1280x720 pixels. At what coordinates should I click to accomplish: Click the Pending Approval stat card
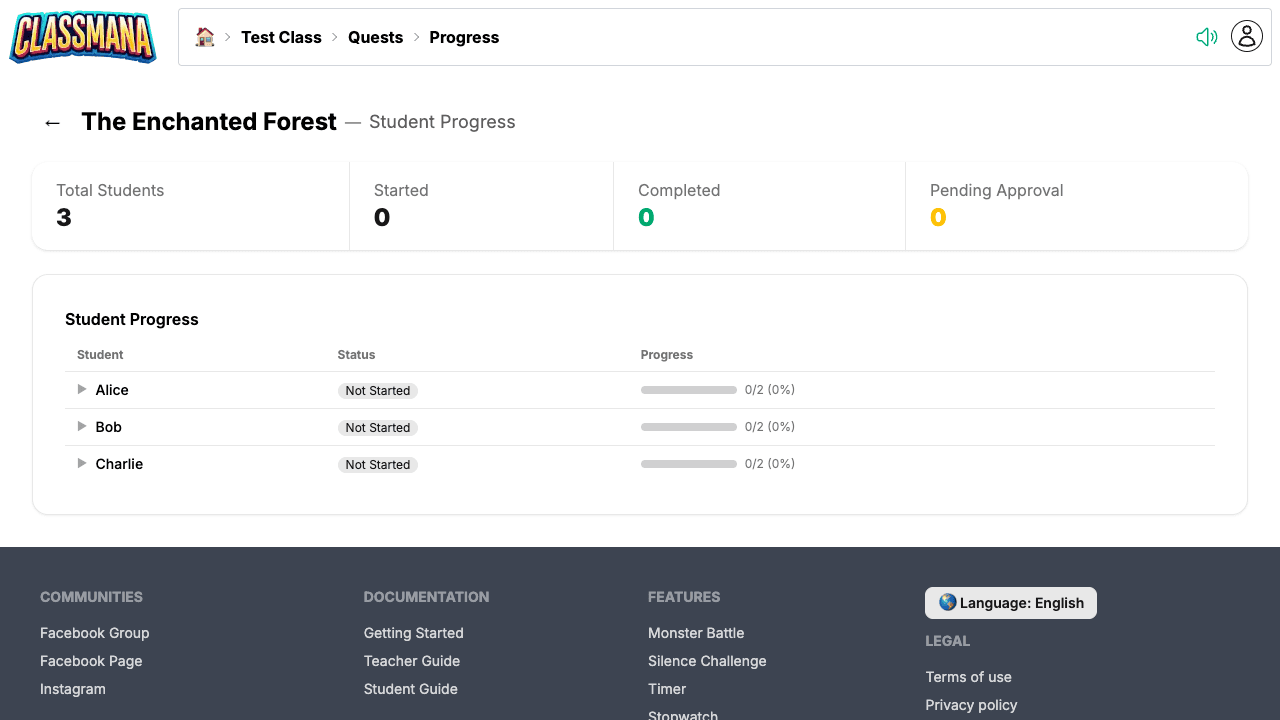[1076, 206]
